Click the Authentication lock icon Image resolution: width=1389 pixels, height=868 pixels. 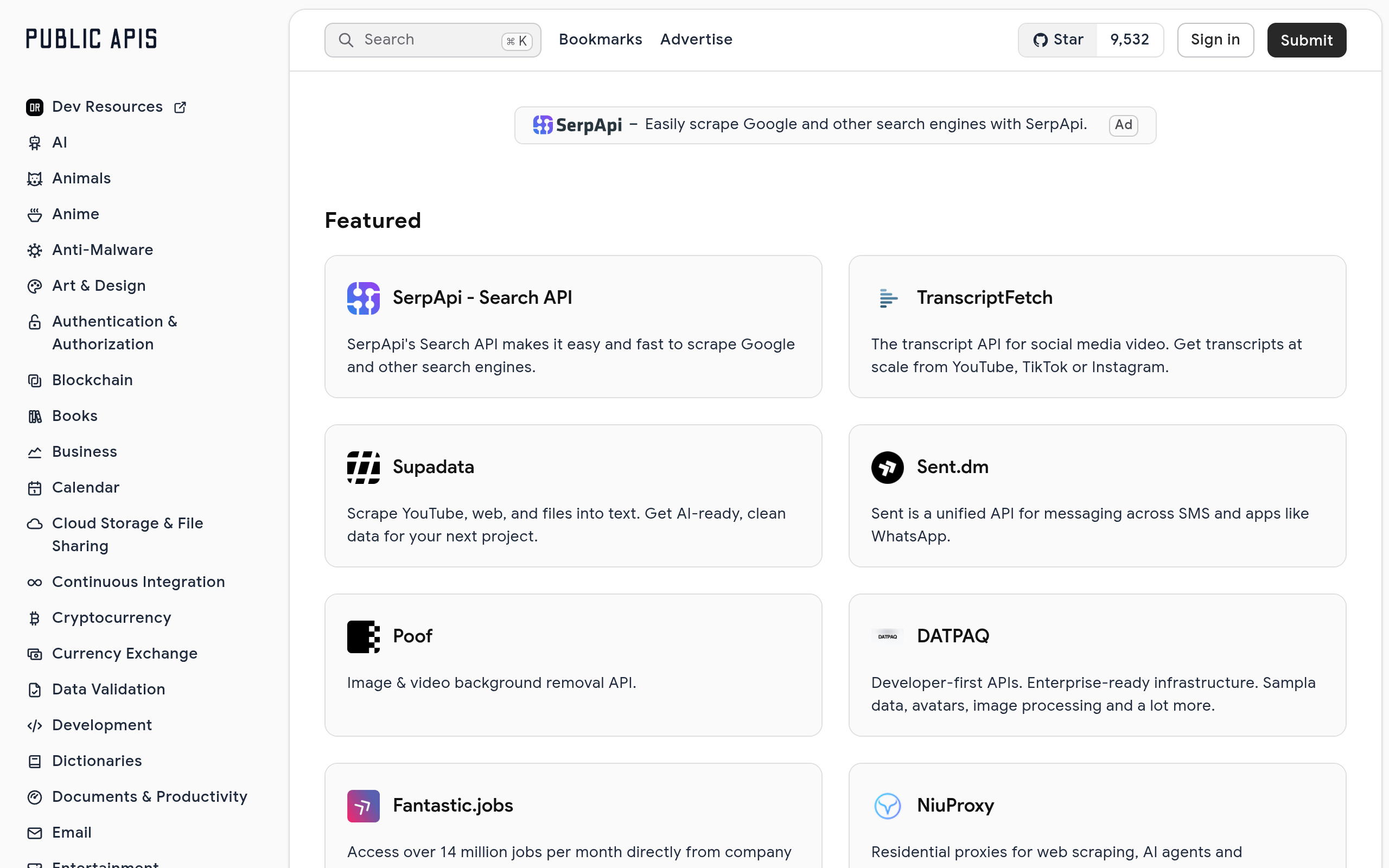pyautogui.click(x=34, y=322)
